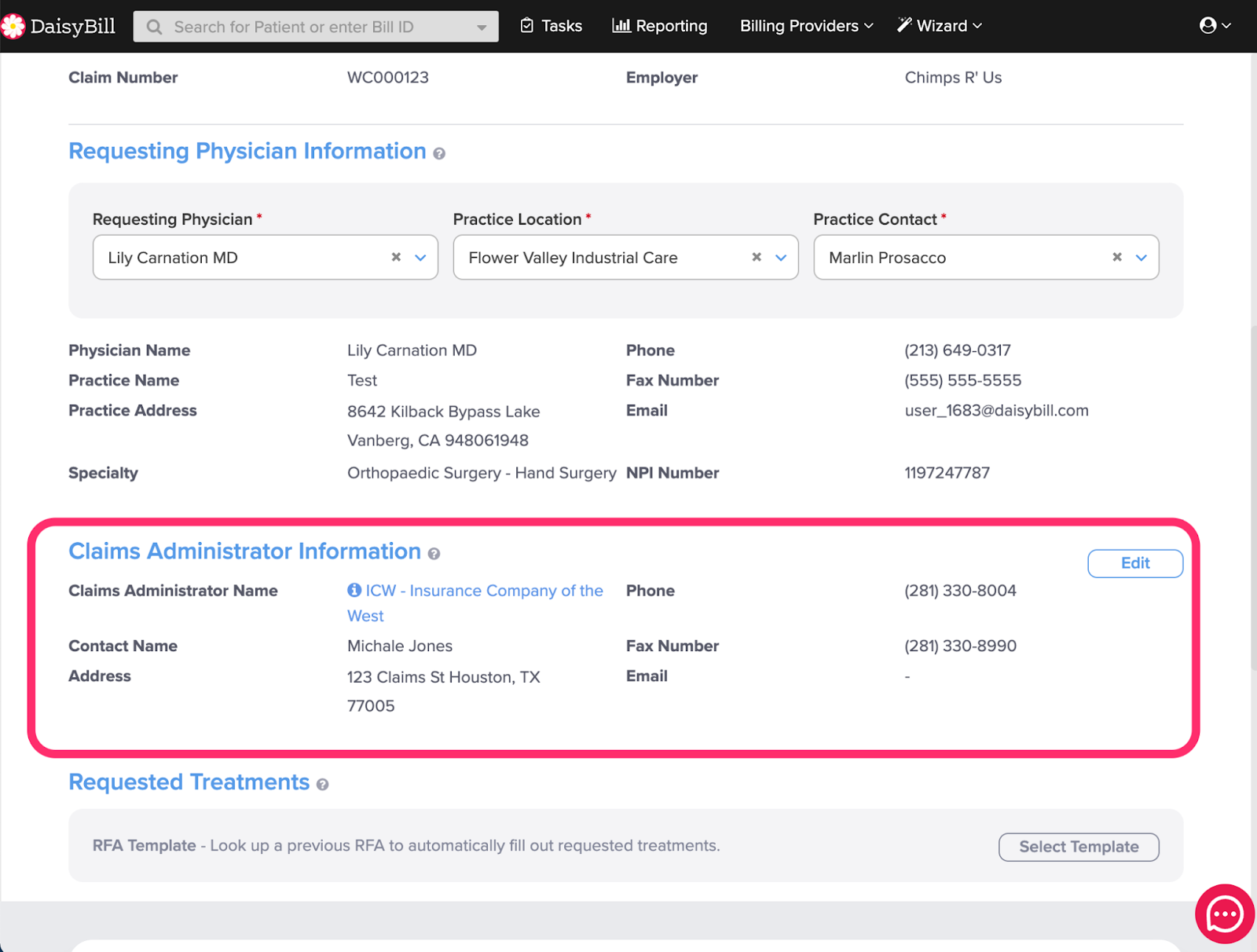Image resolution: width=1257 pixels, height=952 pixels.
Task: Click help icon beside Claims Administrator Information
Action: pos(434,554)
